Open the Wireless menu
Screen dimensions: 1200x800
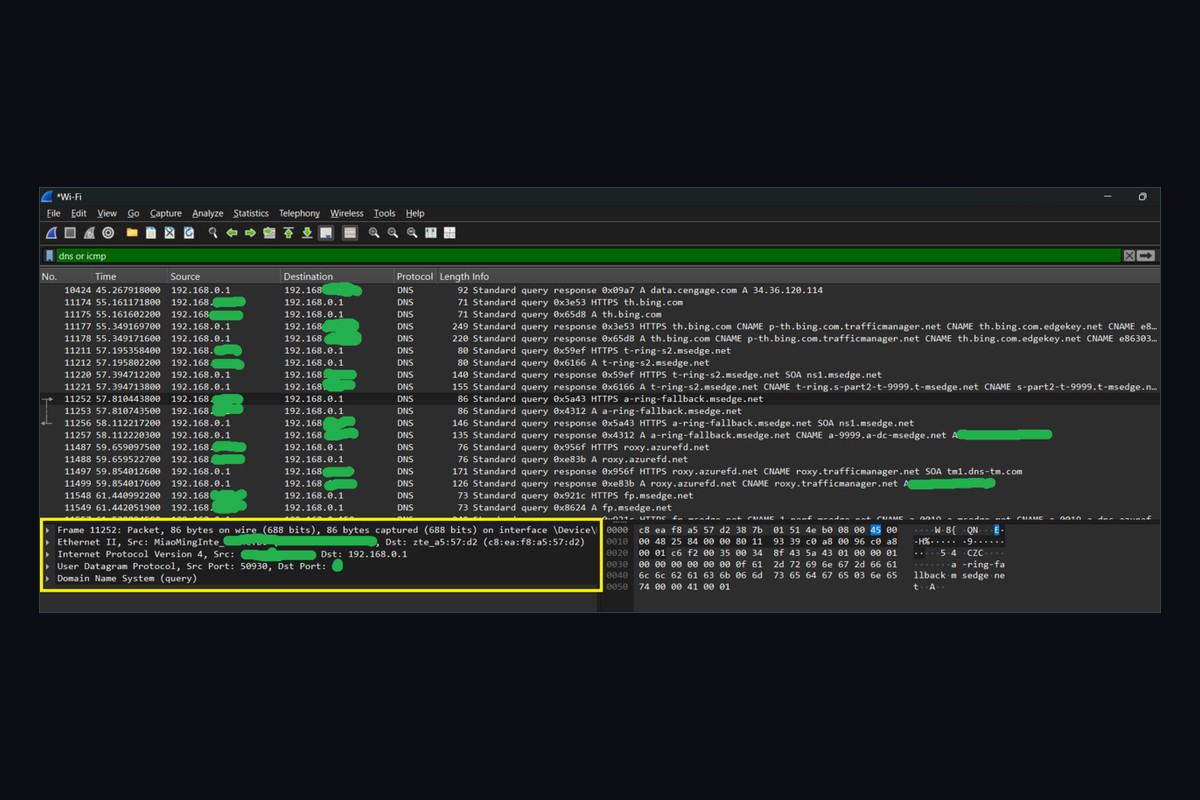coord(347,213)
